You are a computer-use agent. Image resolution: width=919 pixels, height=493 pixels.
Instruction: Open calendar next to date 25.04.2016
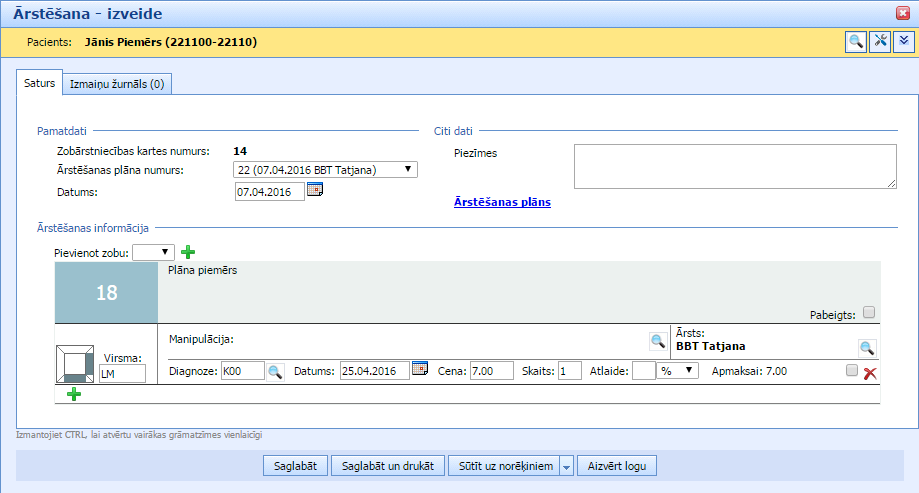420,370
